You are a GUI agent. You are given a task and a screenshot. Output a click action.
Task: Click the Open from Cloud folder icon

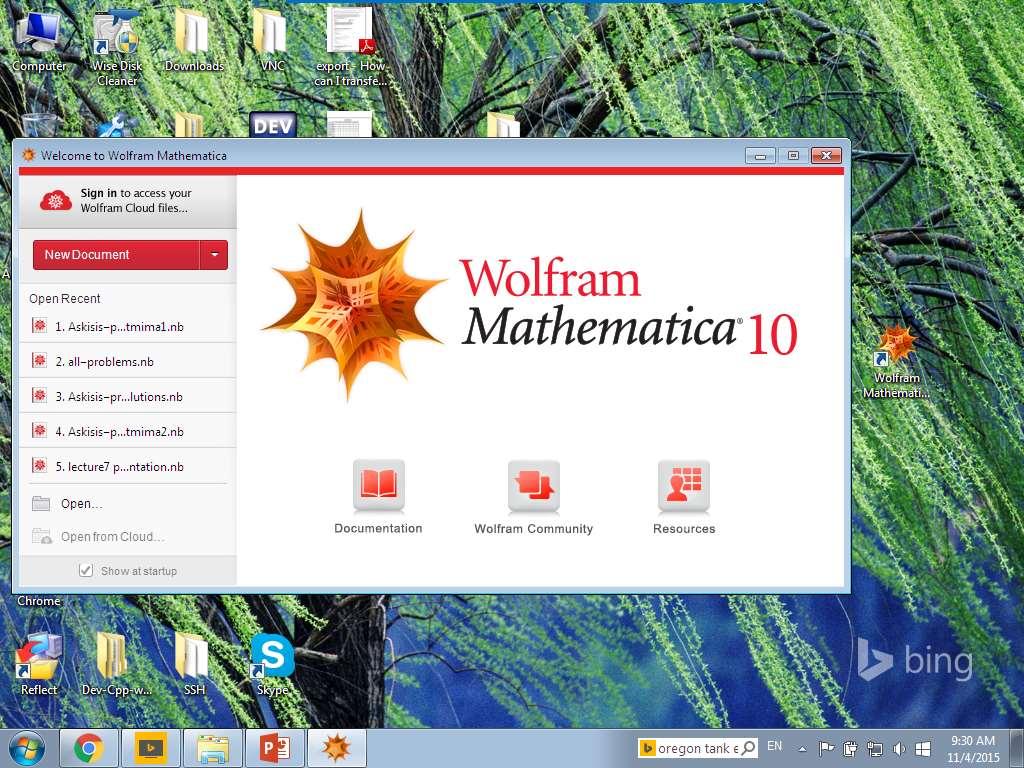(42, 537)
